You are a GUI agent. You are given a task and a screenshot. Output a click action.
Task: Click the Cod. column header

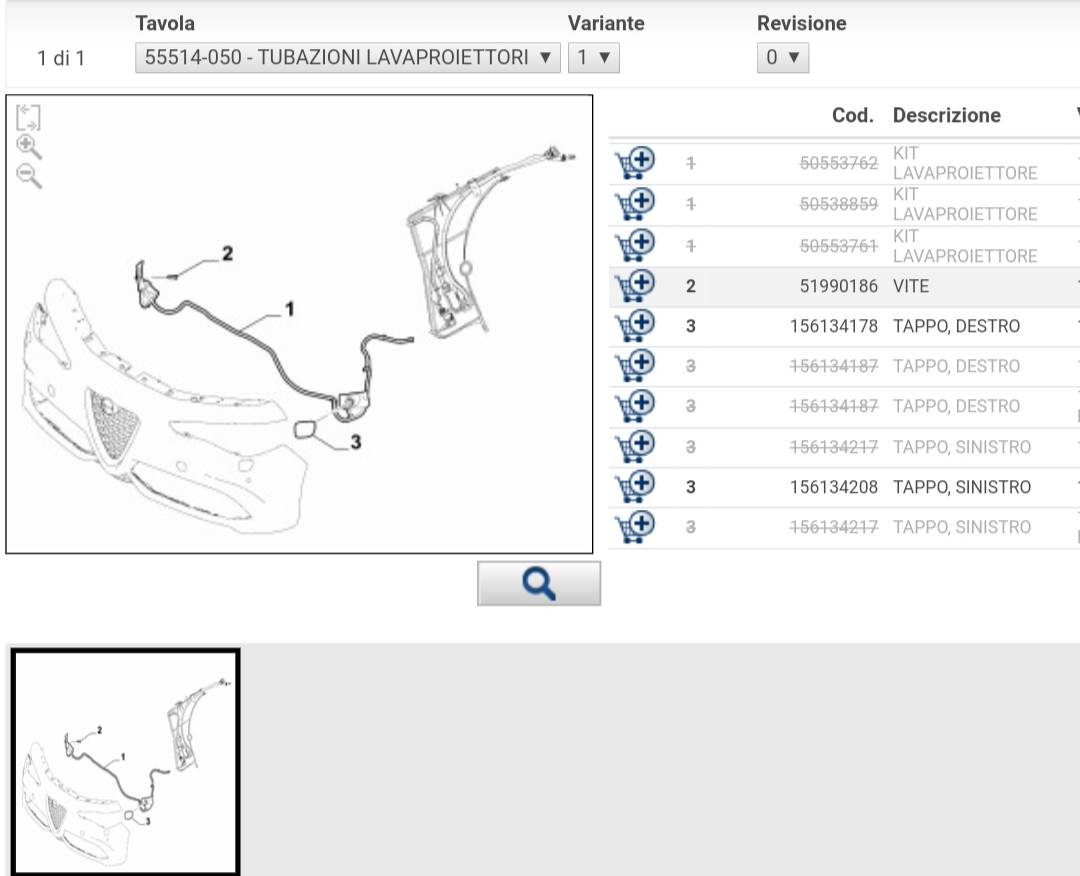pyautogui.click(x=852, y=115)
